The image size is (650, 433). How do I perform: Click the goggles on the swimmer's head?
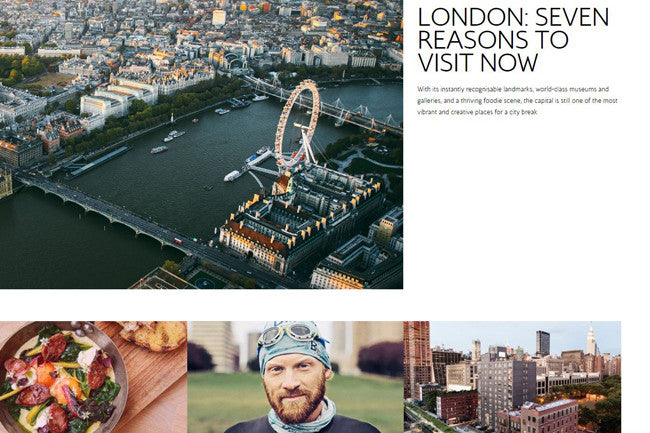pyautogui.click(x=290, y=333)
